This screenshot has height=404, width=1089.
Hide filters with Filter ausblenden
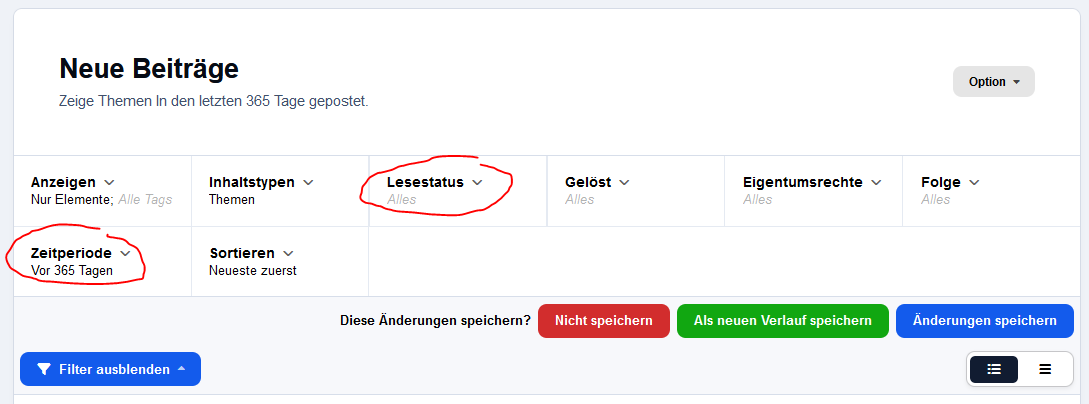110,369
